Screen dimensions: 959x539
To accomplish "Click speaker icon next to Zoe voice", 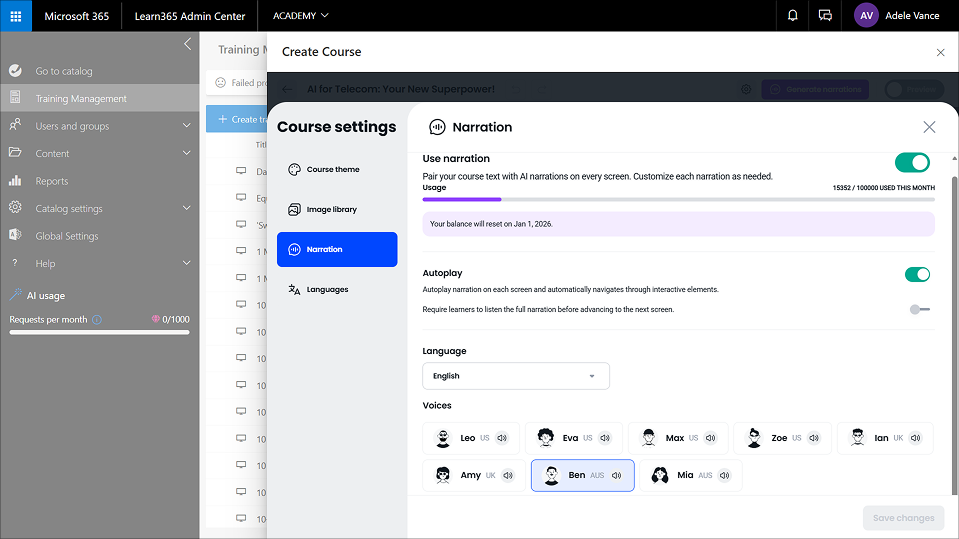I will pos(814,438).
